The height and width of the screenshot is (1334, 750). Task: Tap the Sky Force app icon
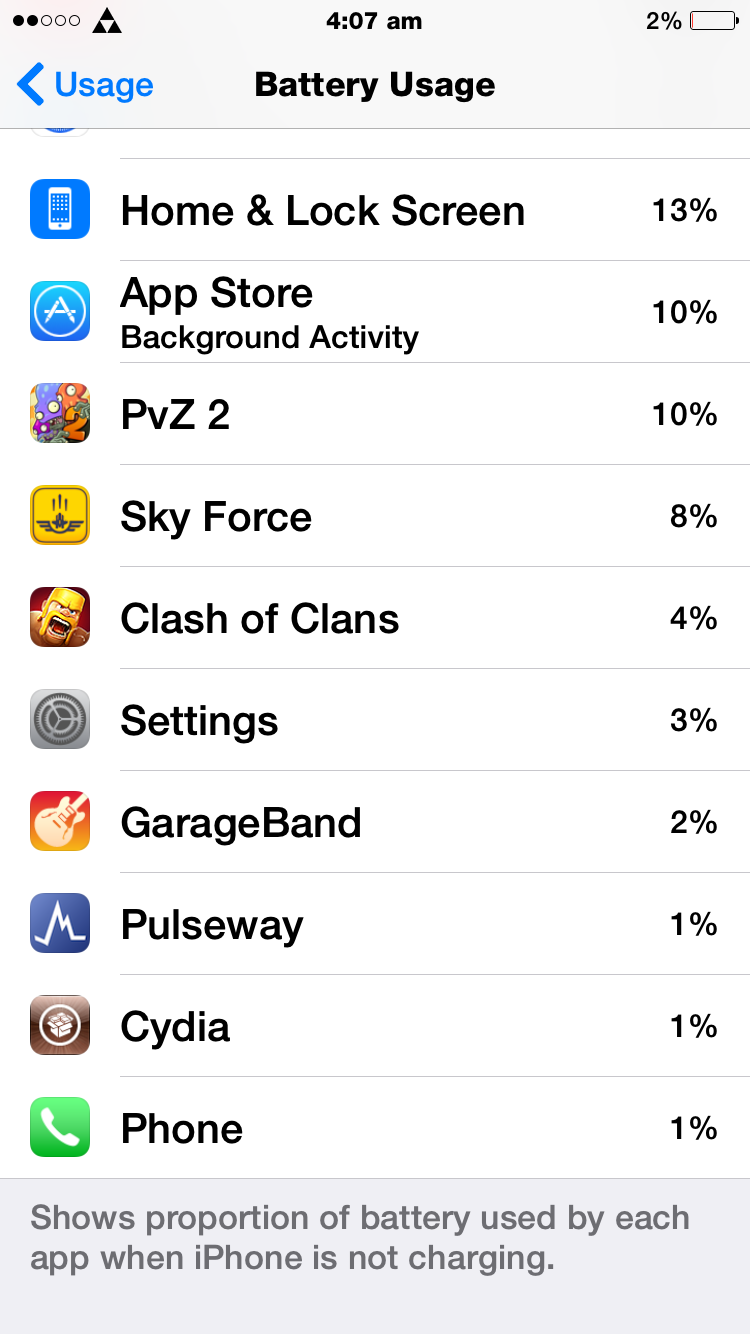[x=60, y=515]
